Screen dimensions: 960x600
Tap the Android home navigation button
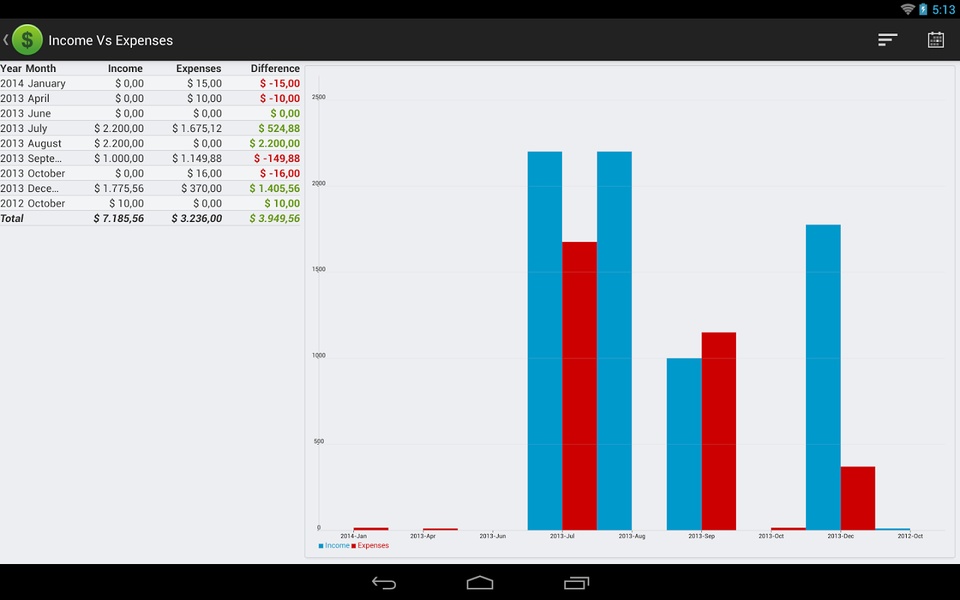click(x=480, y=582)
